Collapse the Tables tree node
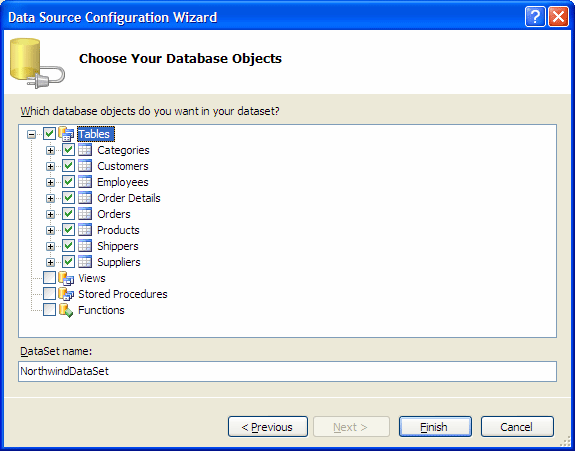Viewport: 575px width, 451px height. click(32, 134)
